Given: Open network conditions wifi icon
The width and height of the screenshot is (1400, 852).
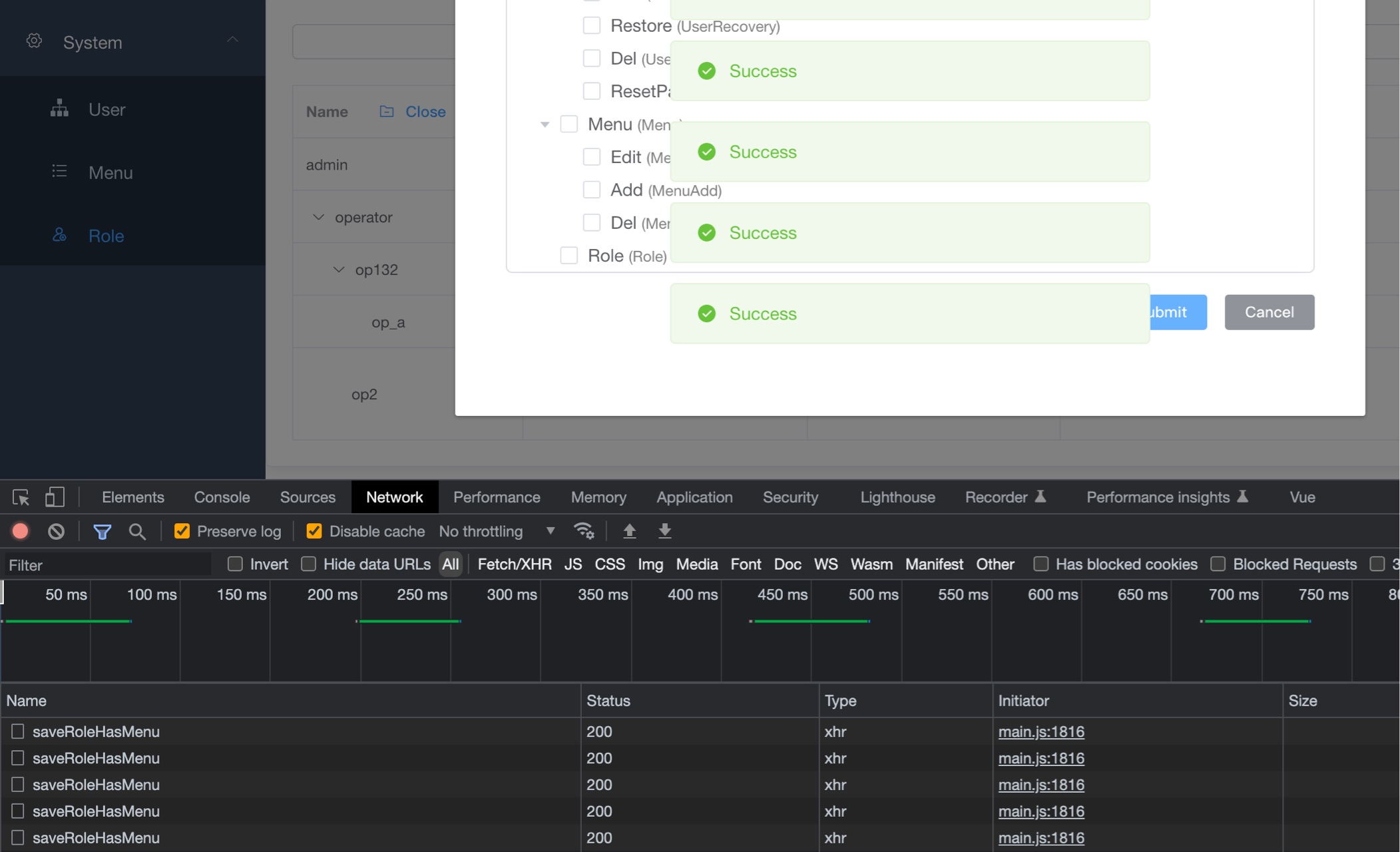Looking at the screenshot, I should coord(584,531).
